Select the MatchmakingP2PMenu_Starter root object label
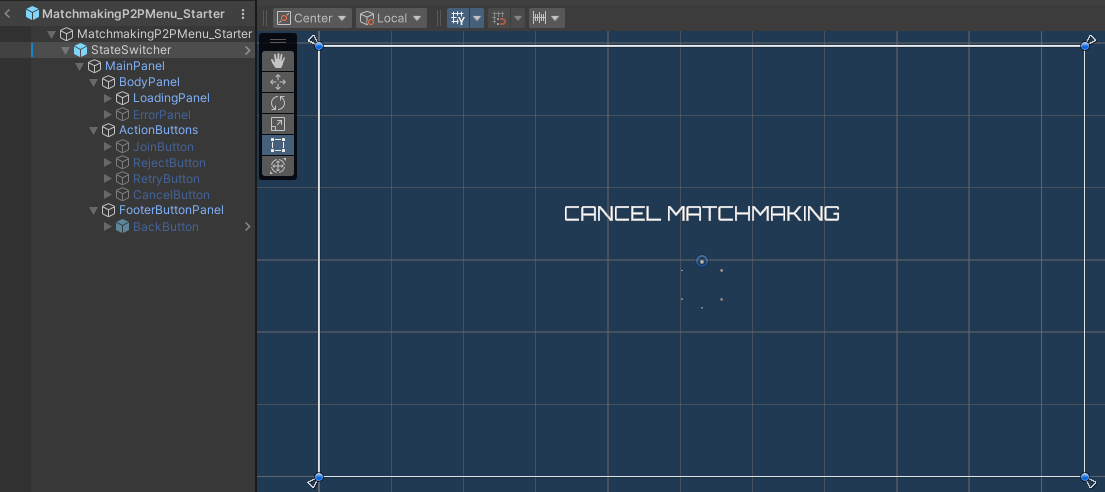This screenshot has width=1105, height=492. click(x=164, y=34)
